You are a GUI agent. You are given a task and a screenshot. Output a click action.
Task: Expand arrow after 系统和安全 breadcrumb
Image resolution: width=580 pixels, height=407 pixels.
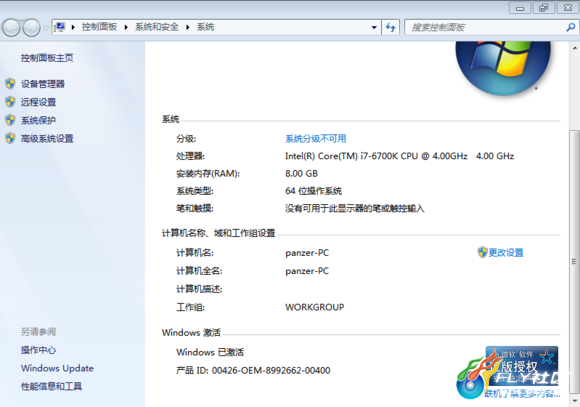pyautogui.click(x=188, y=27)
